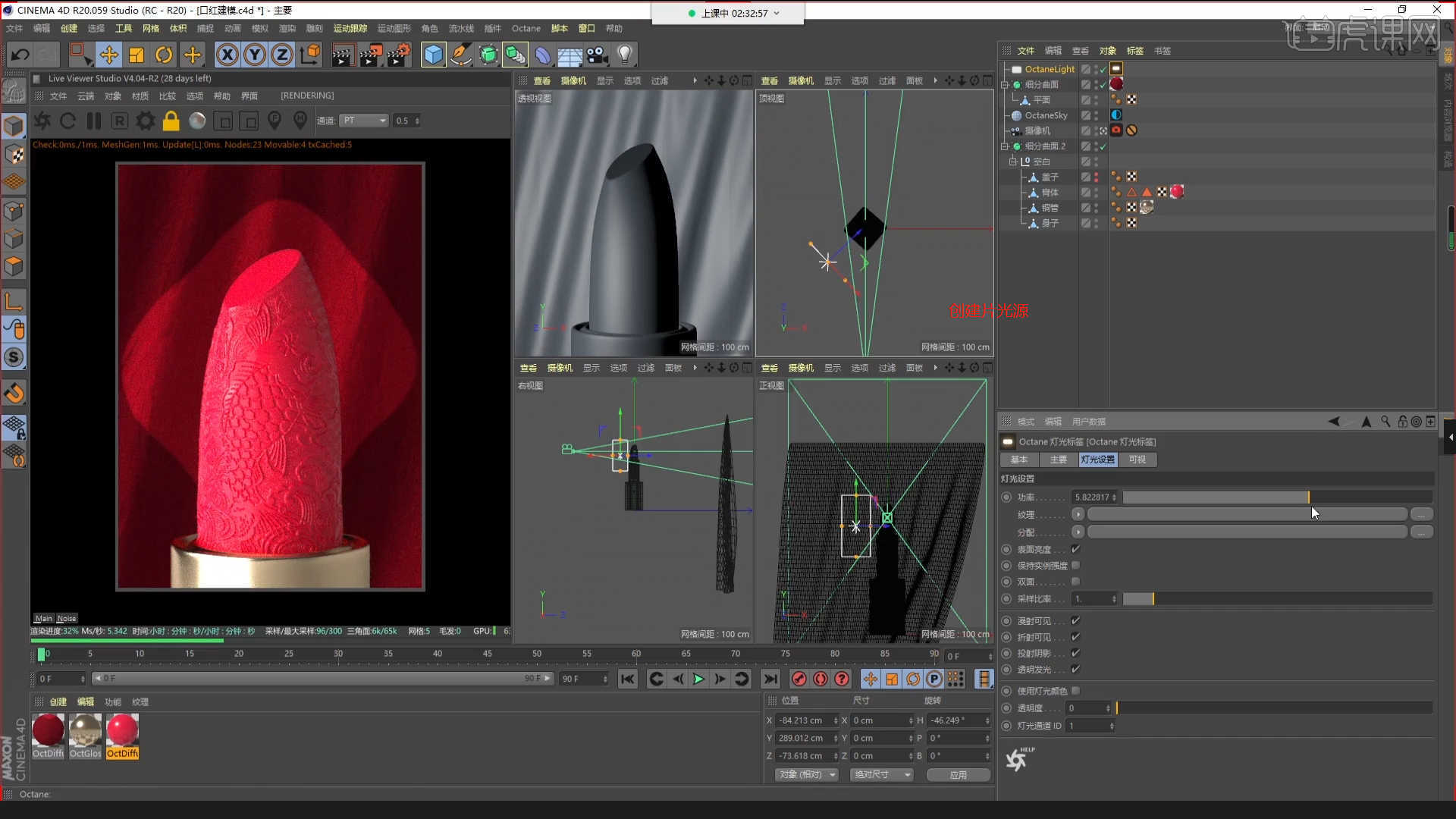
Task: Click the Camera object icon in toolbar
Action: [598, 55]
